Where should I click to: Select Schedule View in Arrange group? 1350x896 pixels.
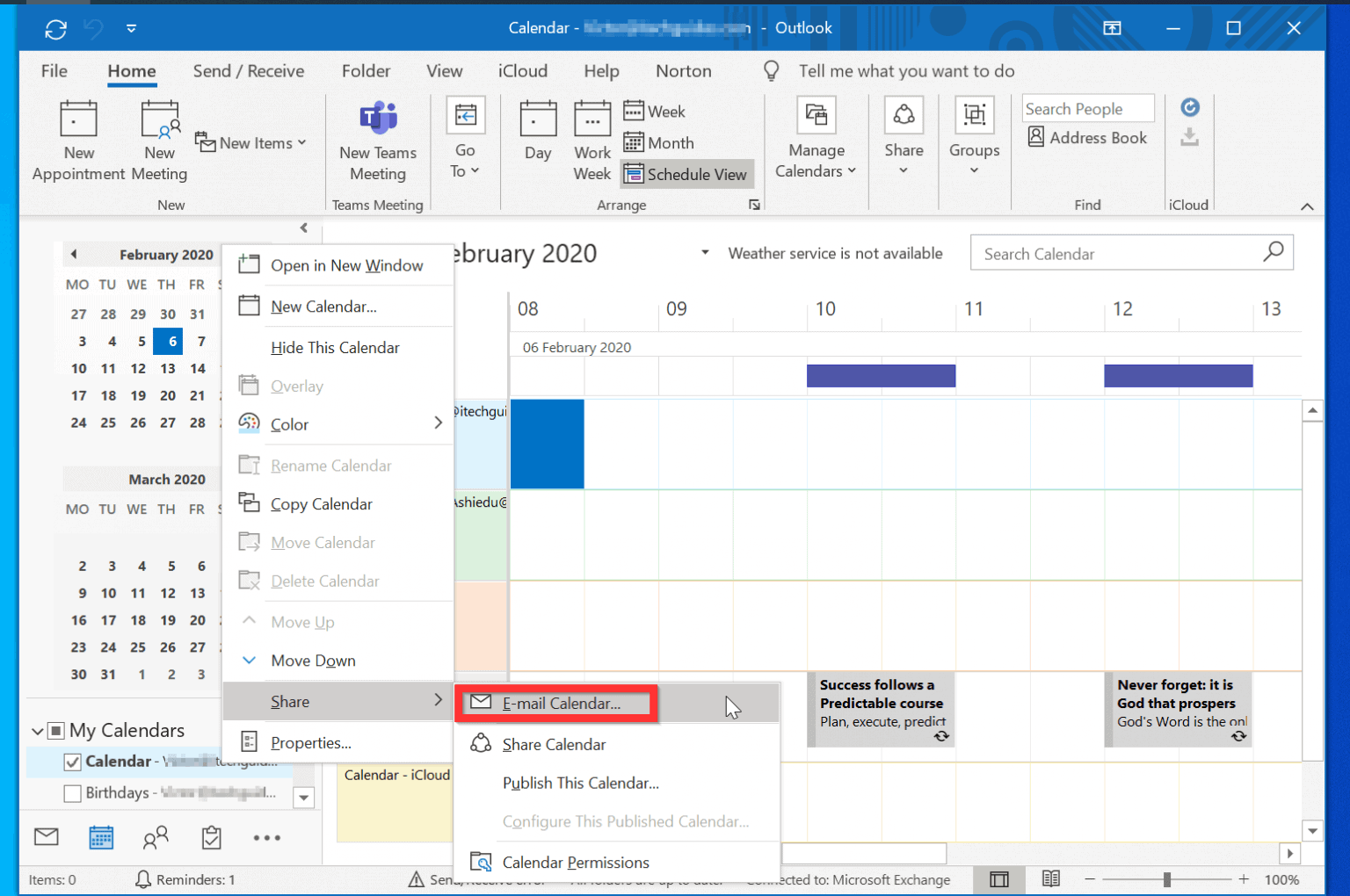pos(686,174)
